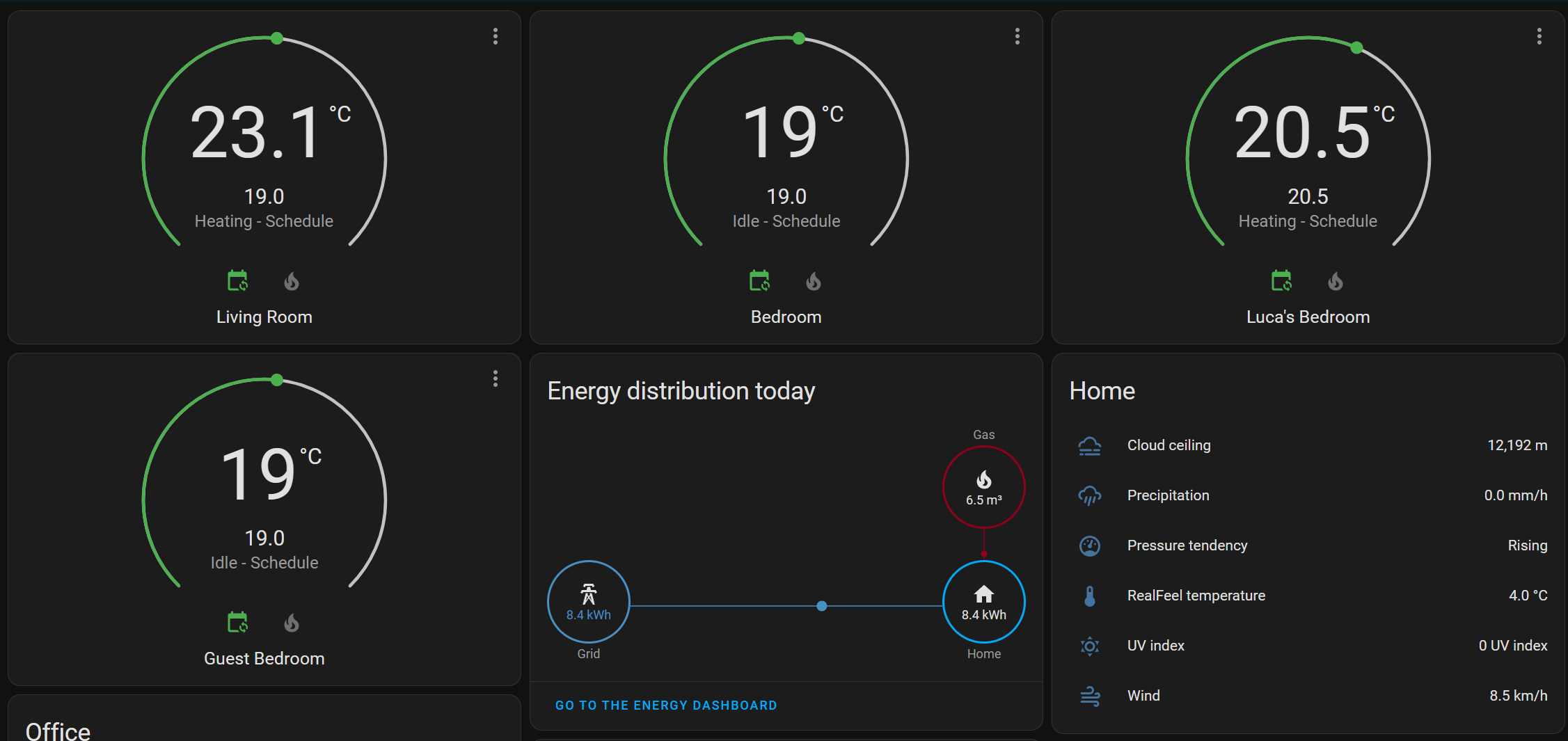Click the Grid energy circle
The image size is (1568, 741).
pyautogui.click(x=588, y=602)
